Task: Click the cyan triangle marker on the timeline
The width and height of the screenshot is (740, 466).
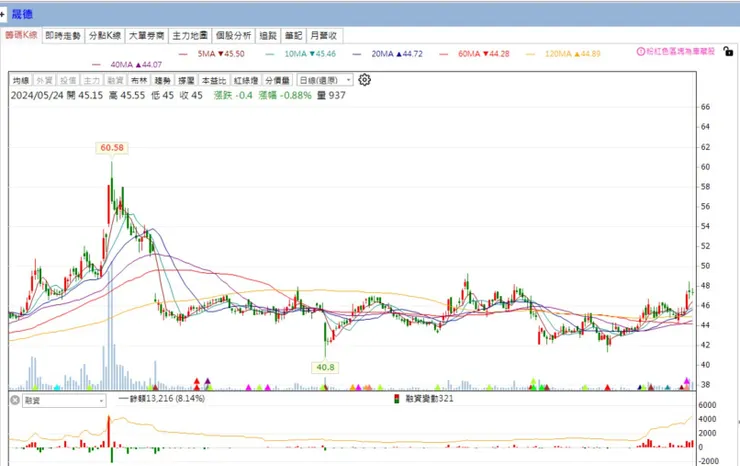Action: (x=57, y=388)
